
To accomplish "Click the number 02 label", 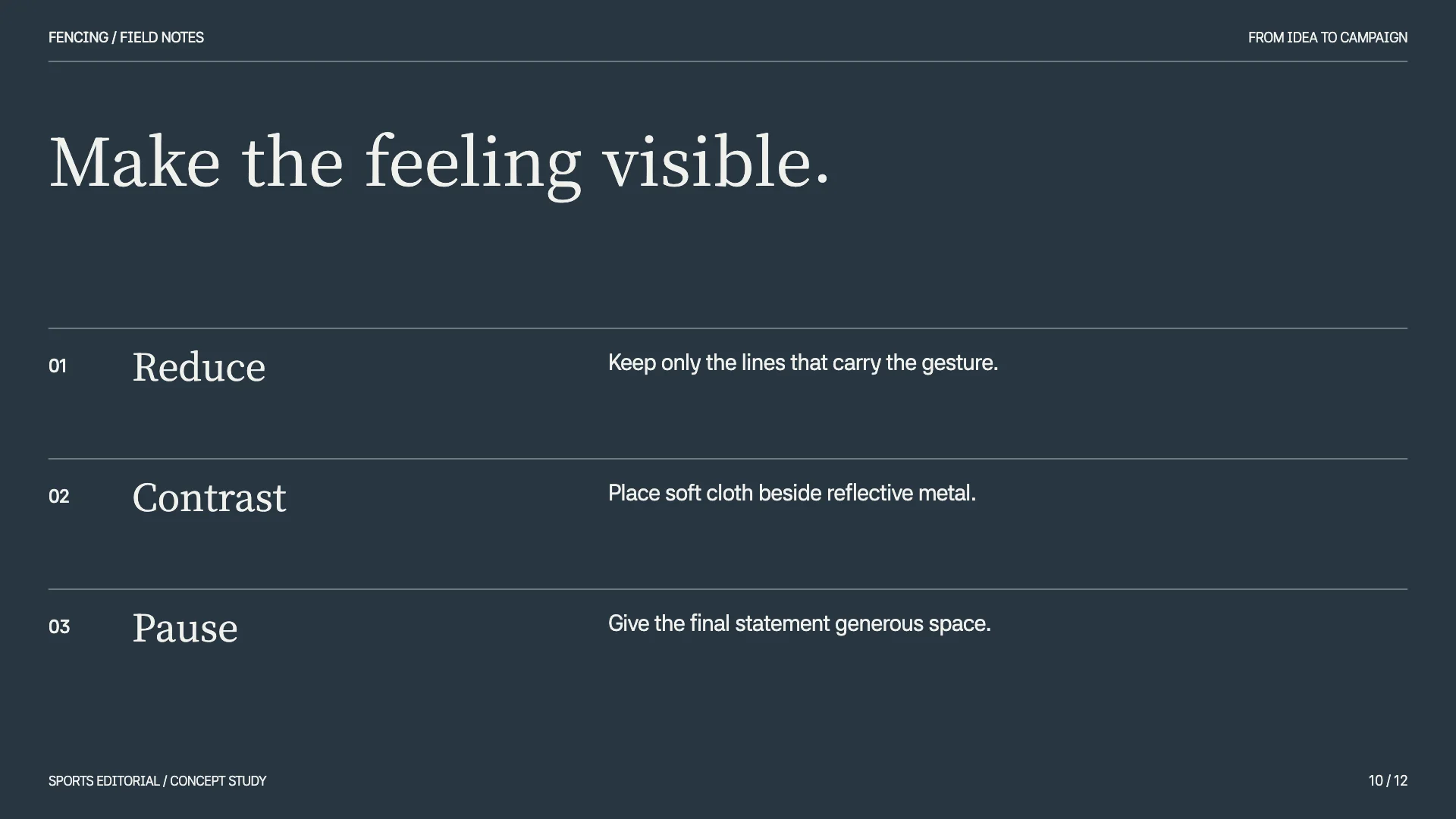I will click(58, 497).
